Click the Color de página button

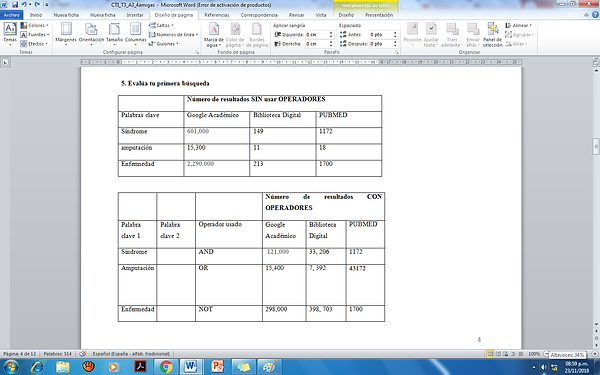click(235, 34)
